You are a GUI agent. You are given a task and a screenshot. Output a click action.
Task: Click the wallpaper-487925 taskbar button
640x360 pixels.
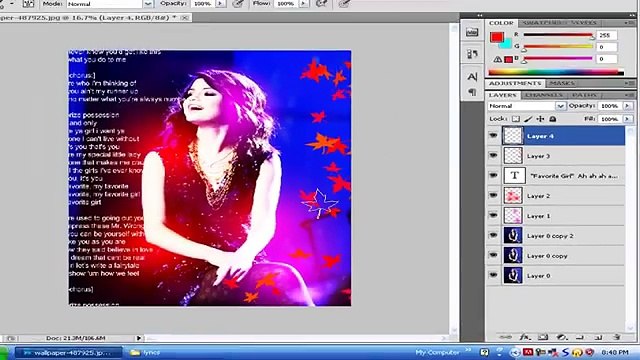pyautogui.click(x=69, y=353)
